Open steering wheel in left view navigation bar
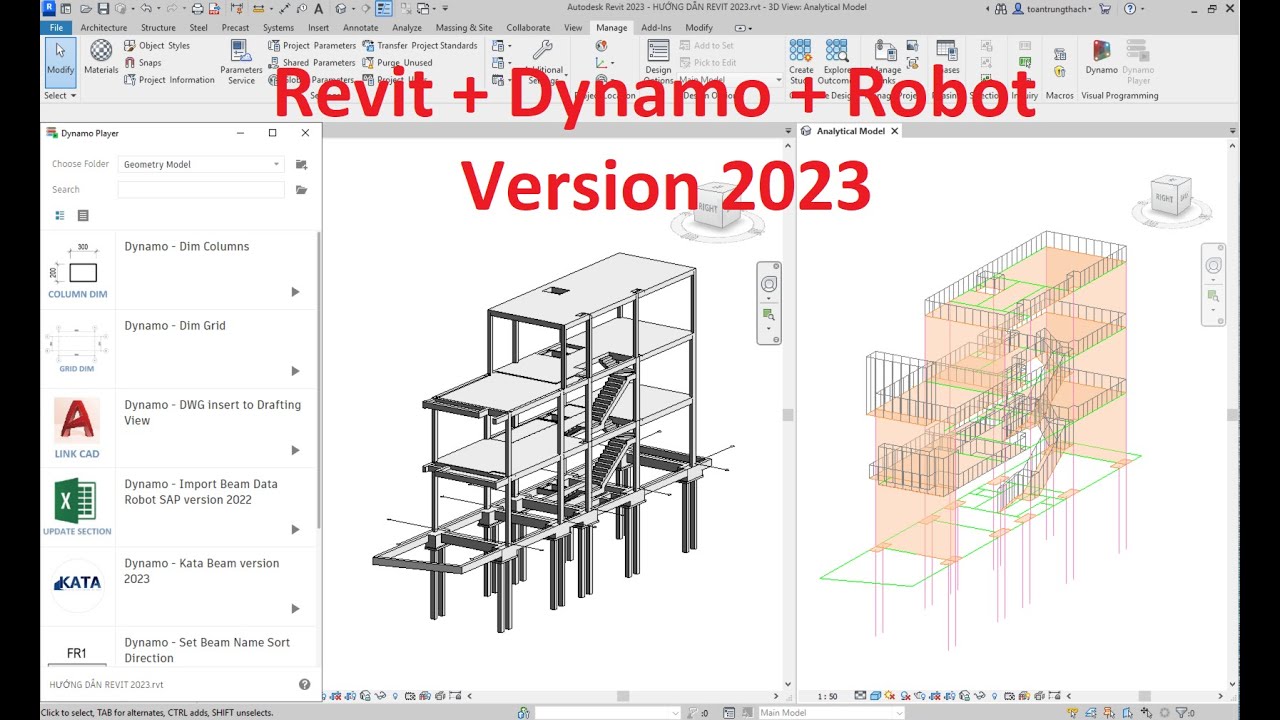 768,285
